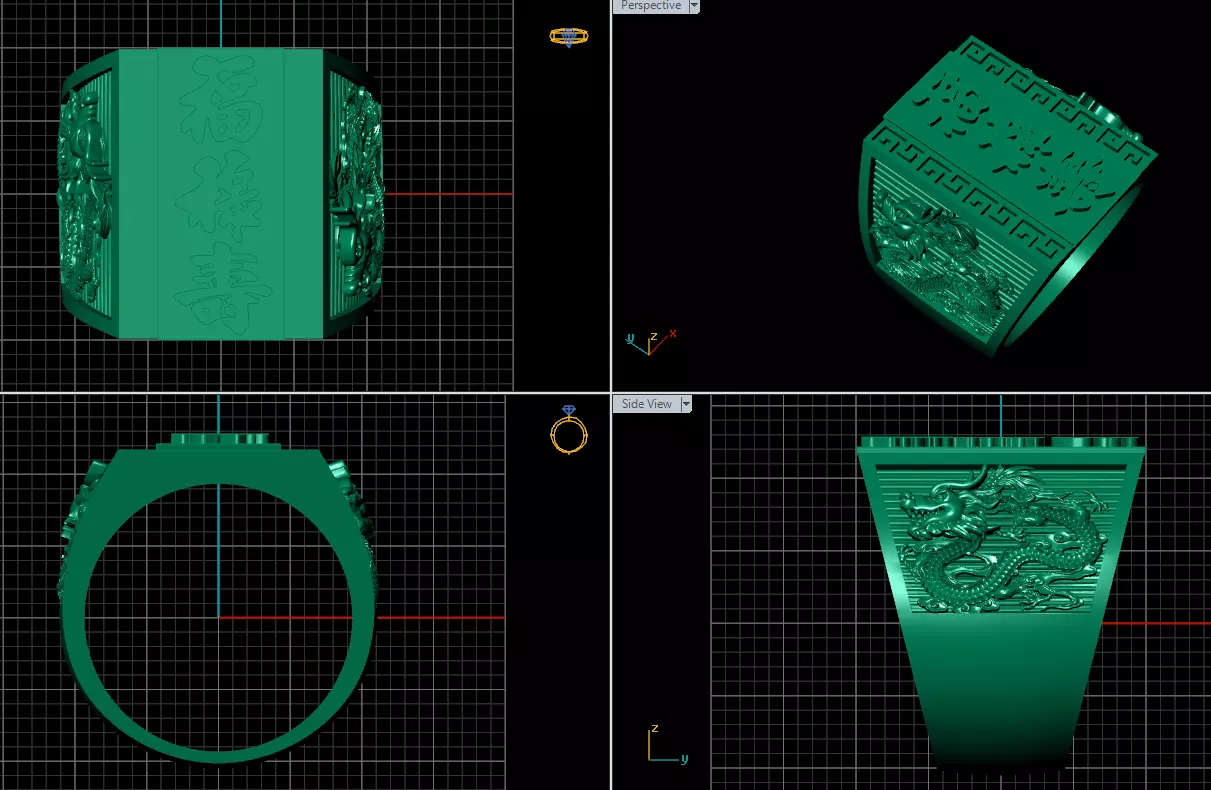Viewport: 1211px width, 790px height.
Task: Click the ZY axis gizmo in Side View
Action: [x=662, y=743]
